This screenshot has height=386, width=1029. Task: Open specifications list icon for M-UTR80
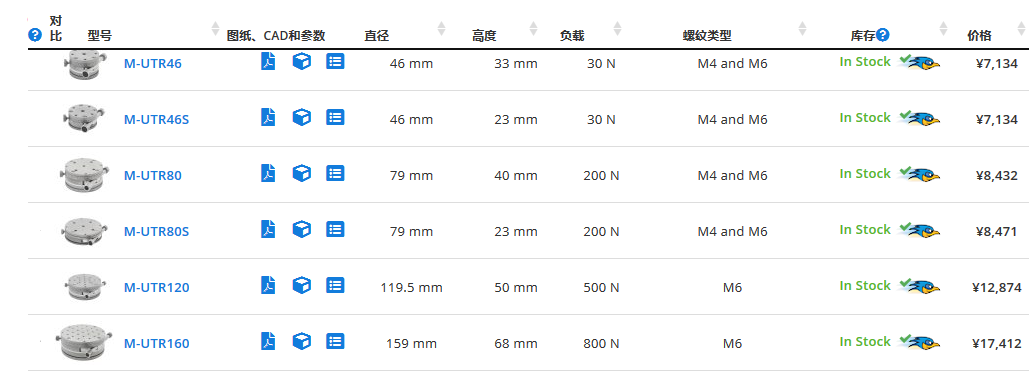coord(335,173)
